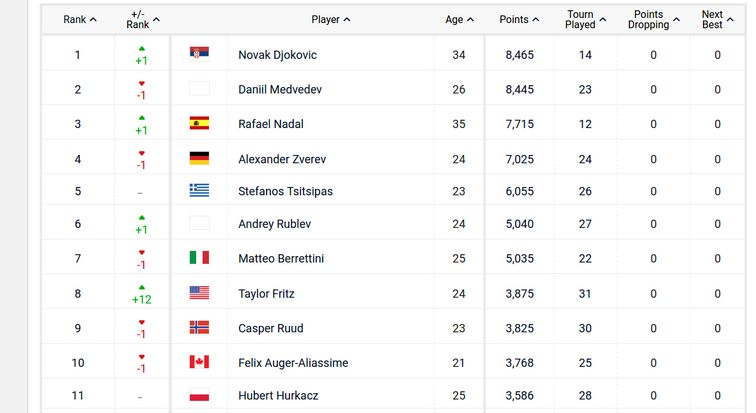This screenshot has height=413, width=756.
Task: Sort by Player column header
Action: pos(331,19)
